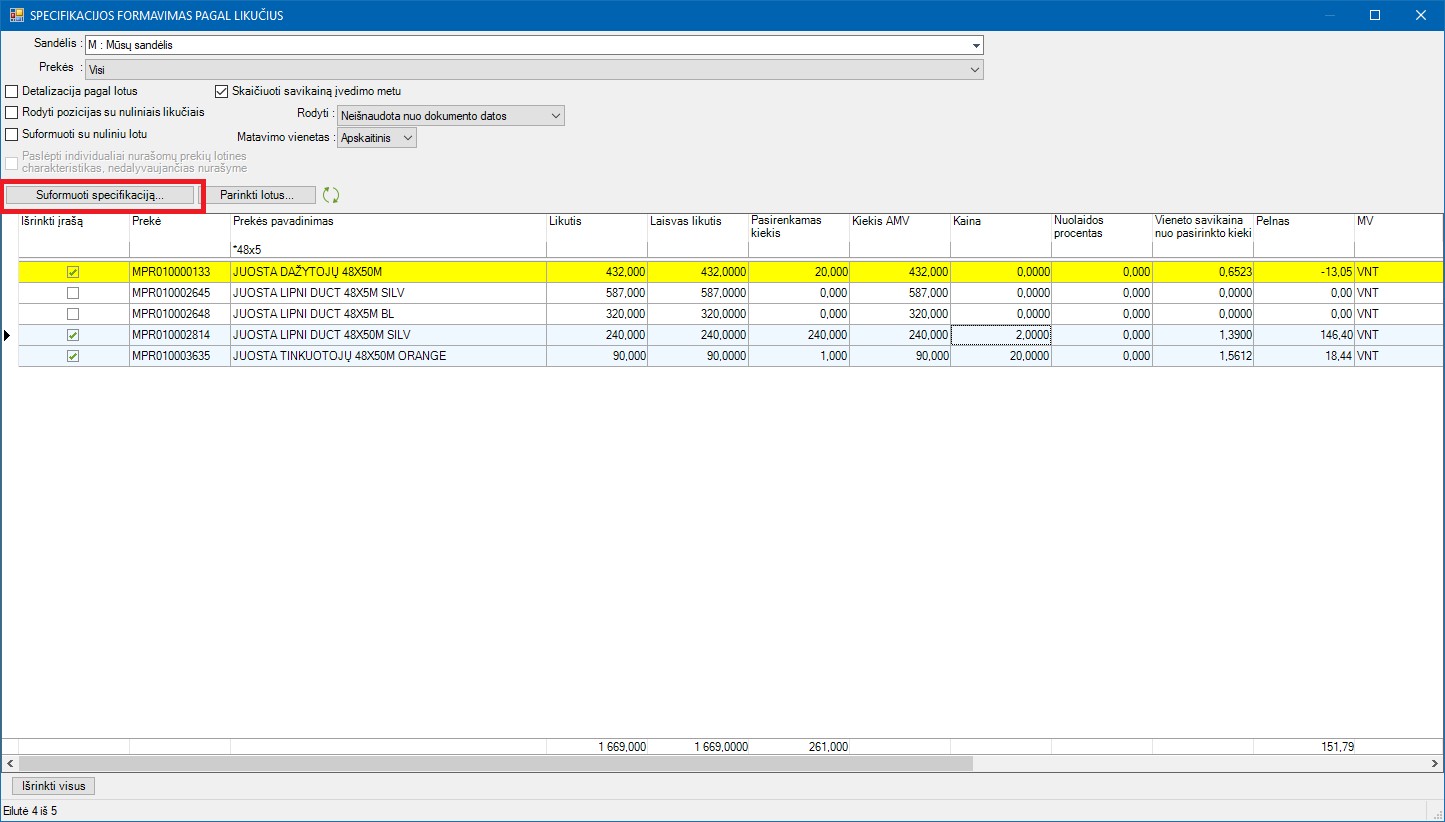Click the application icon in title bar
Screen dimensions: 1445x822
[x=16, y=15]
